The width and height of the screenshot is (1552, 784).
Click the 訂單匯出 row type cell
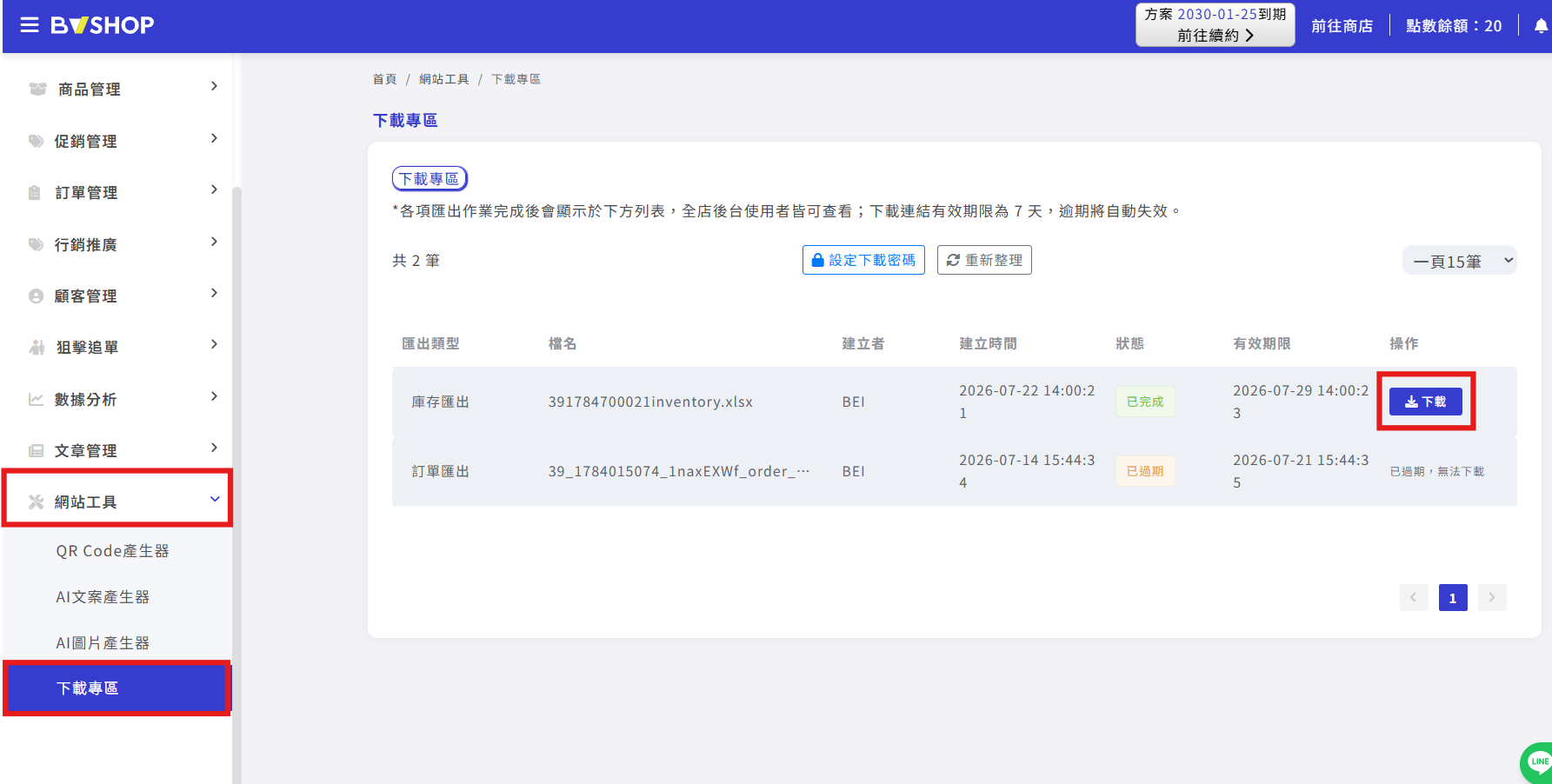pos(441,471)
